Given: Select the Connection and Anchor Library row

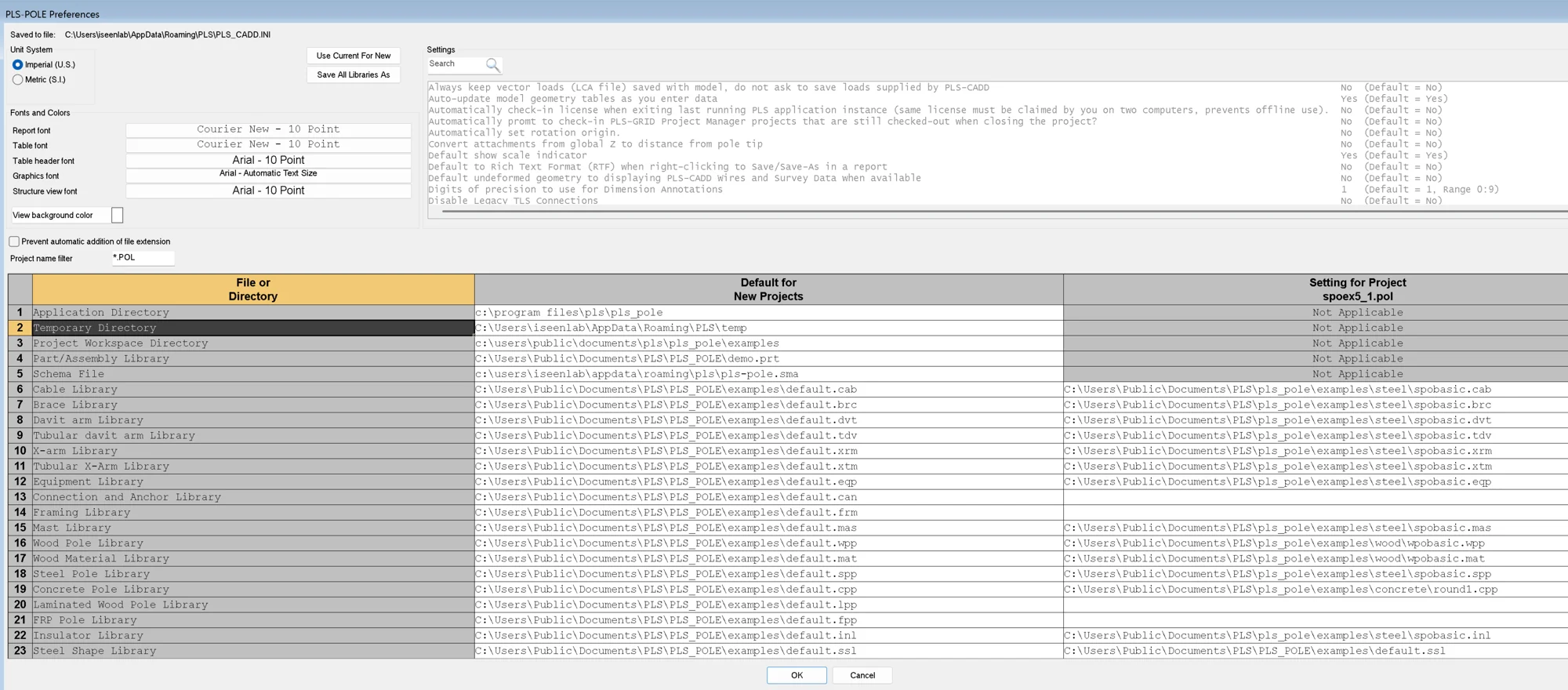Looking at the screenshot, I should click(253, 497).
